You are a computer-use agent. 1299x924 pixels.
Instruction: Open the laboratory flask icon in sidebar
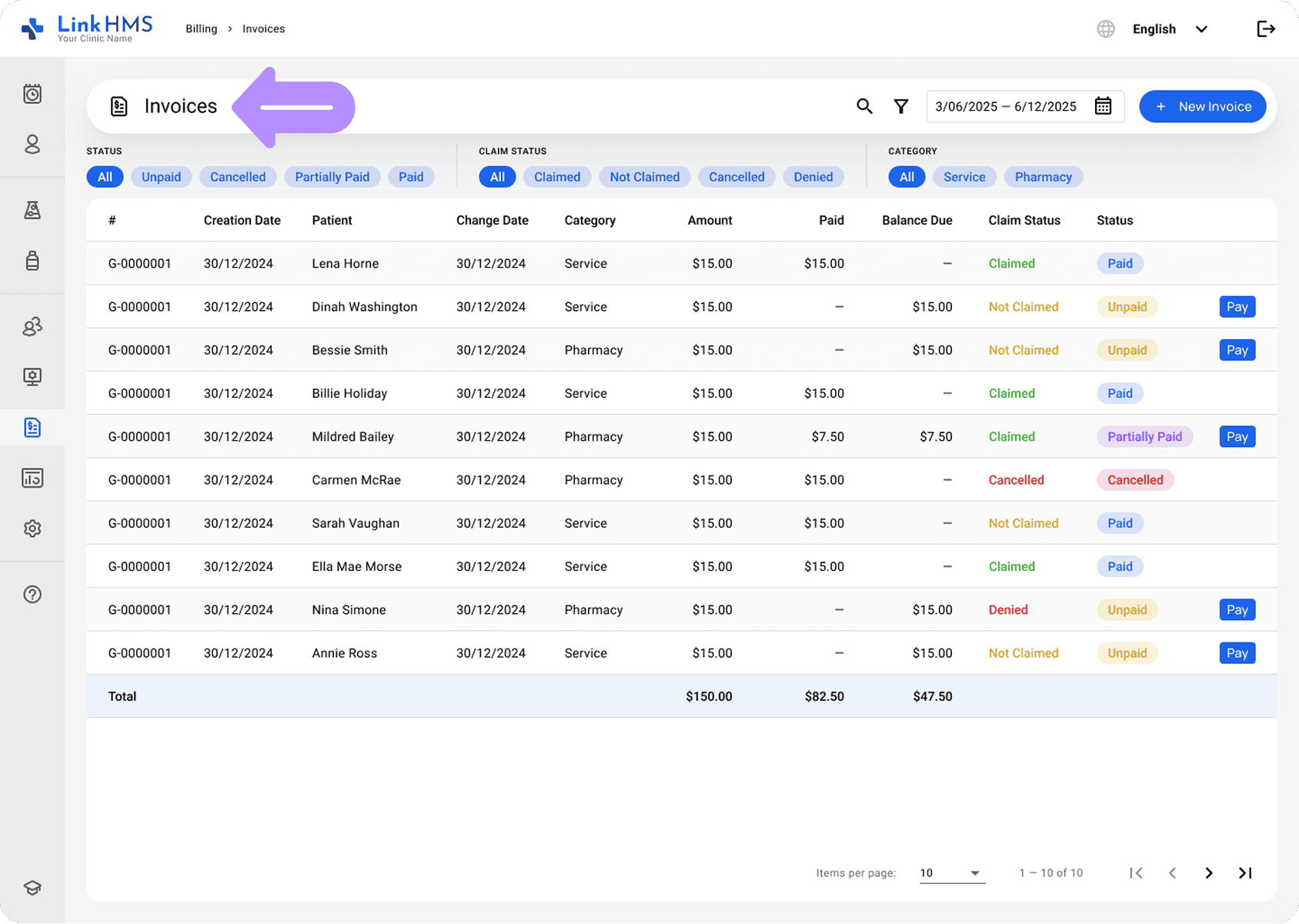tap(32, 210)
